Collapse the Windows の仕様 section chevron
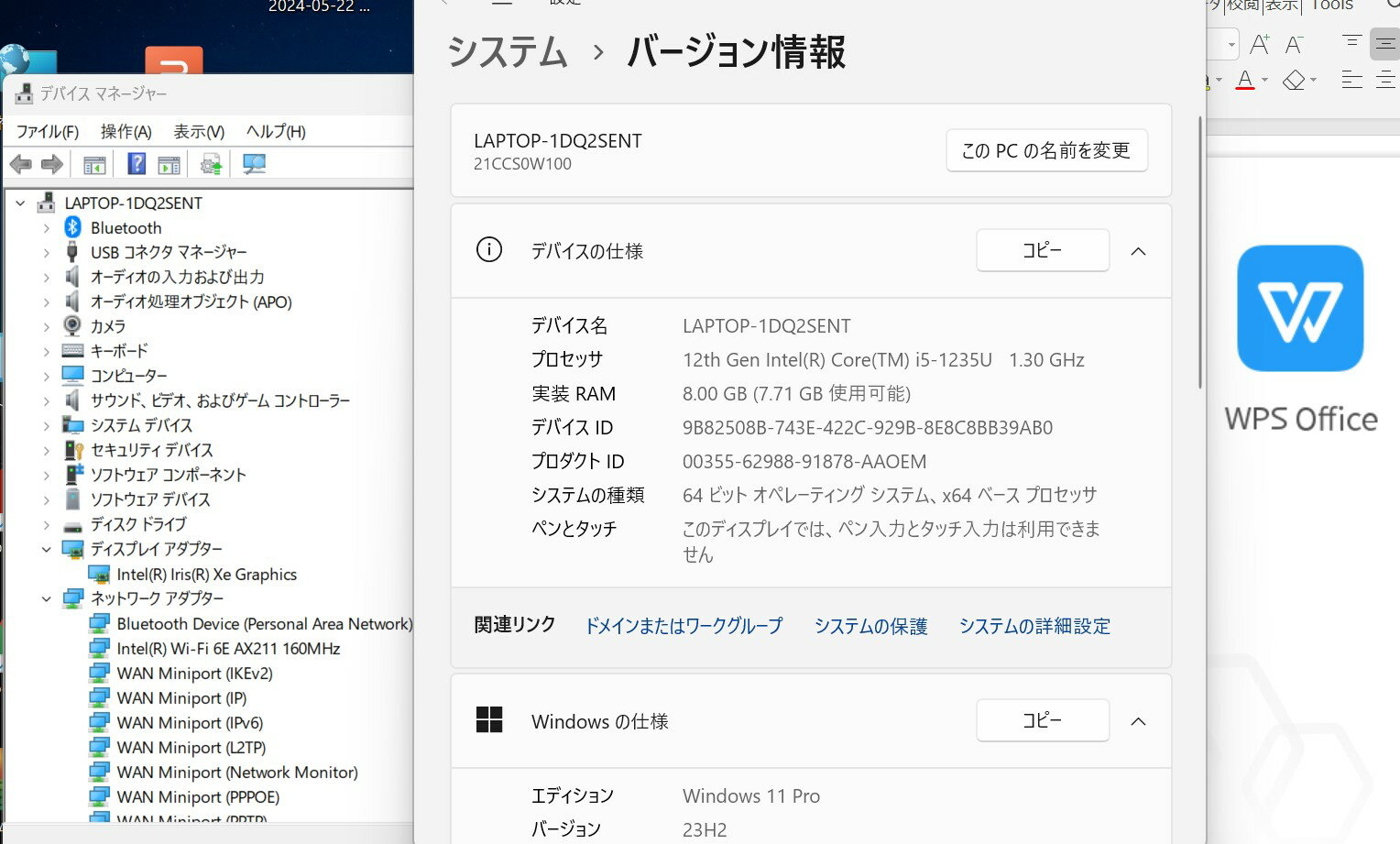Viewport: 1400px width, 844px height. tap(1138, 721)
